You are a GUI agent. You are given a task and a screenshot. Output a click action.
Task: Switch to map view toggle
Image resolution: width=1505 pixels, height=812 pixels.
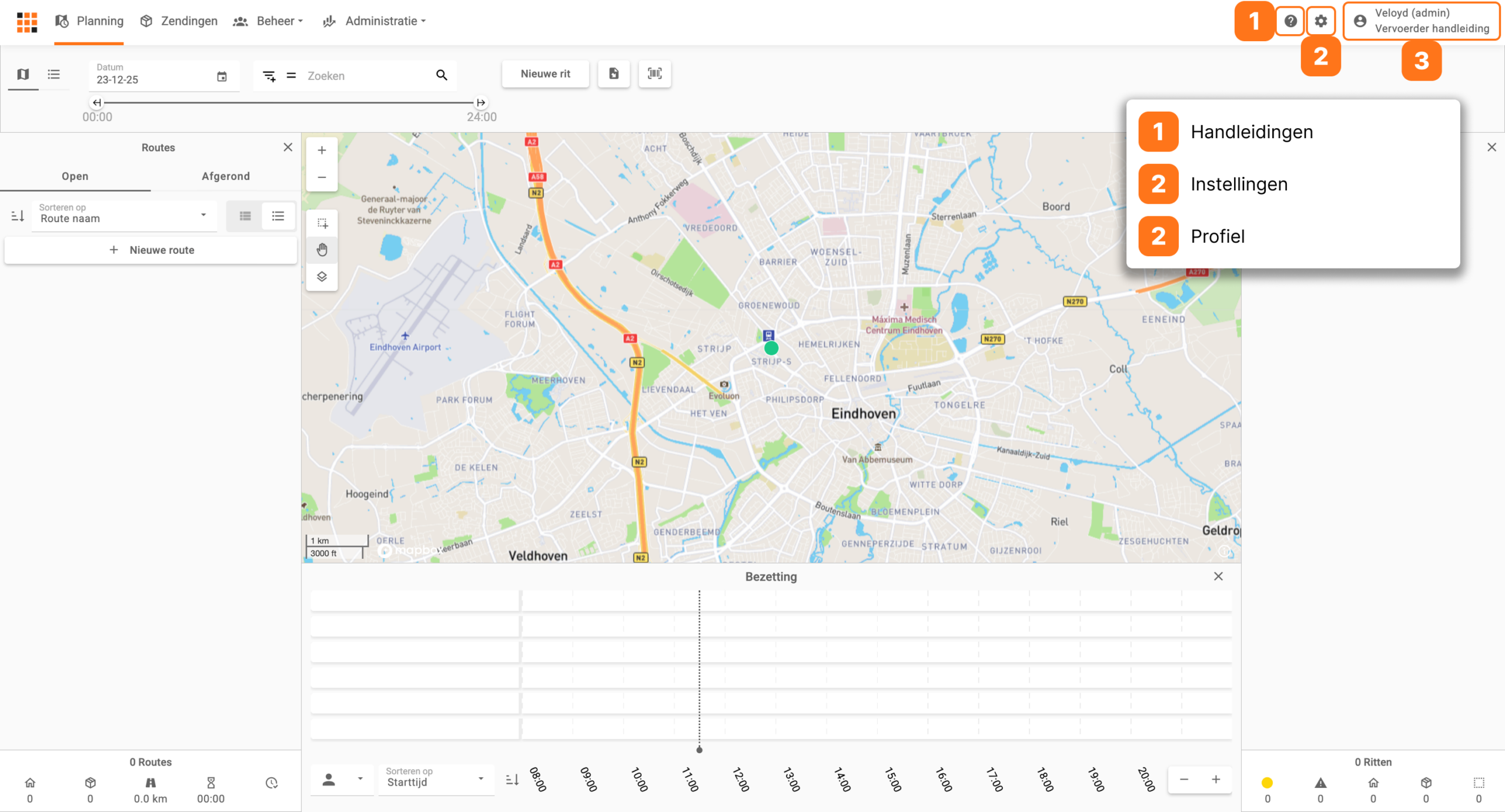(23, 74)
